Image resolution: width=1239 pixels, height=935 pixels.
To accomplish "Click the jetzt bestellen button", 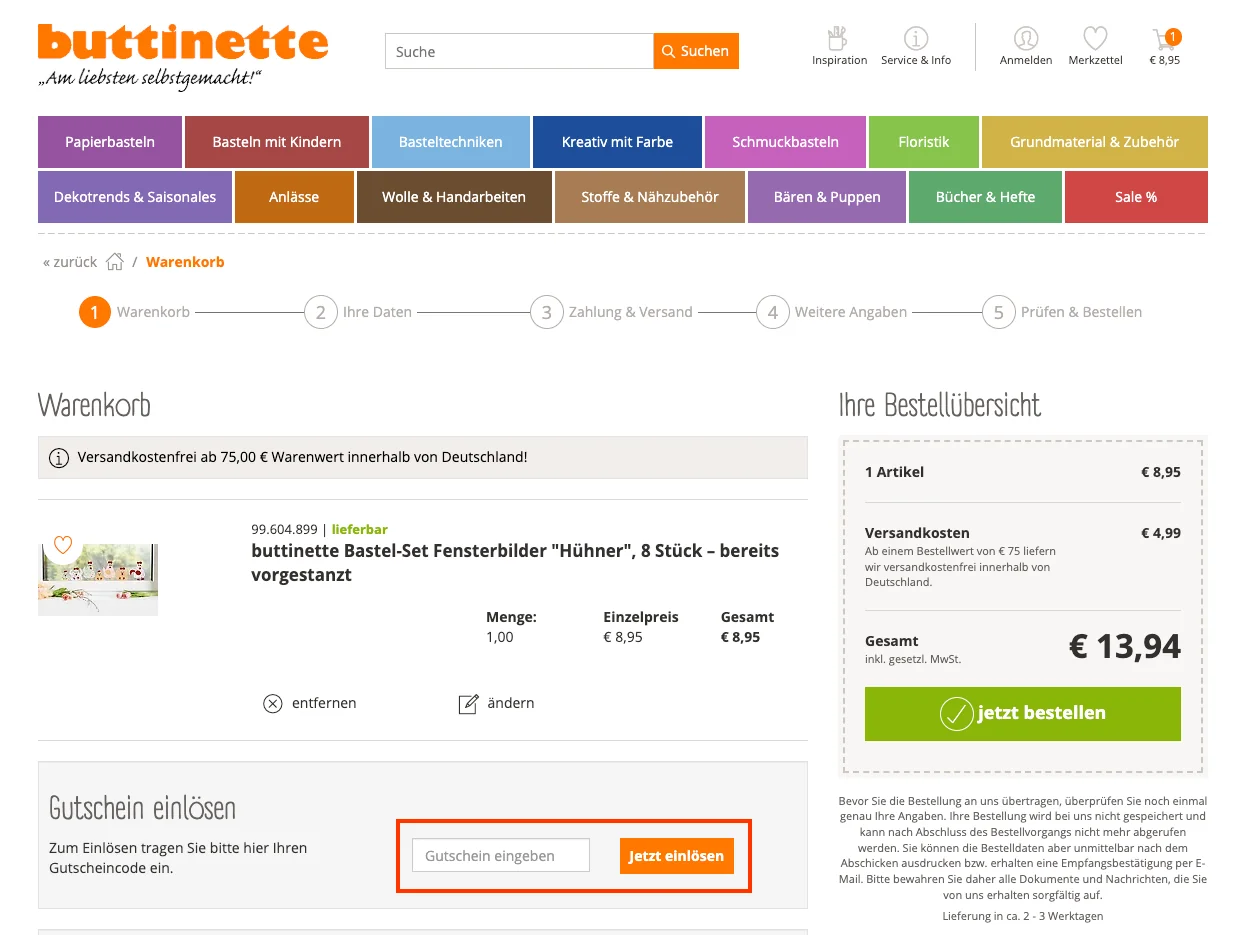I will tap(1021, 713).
